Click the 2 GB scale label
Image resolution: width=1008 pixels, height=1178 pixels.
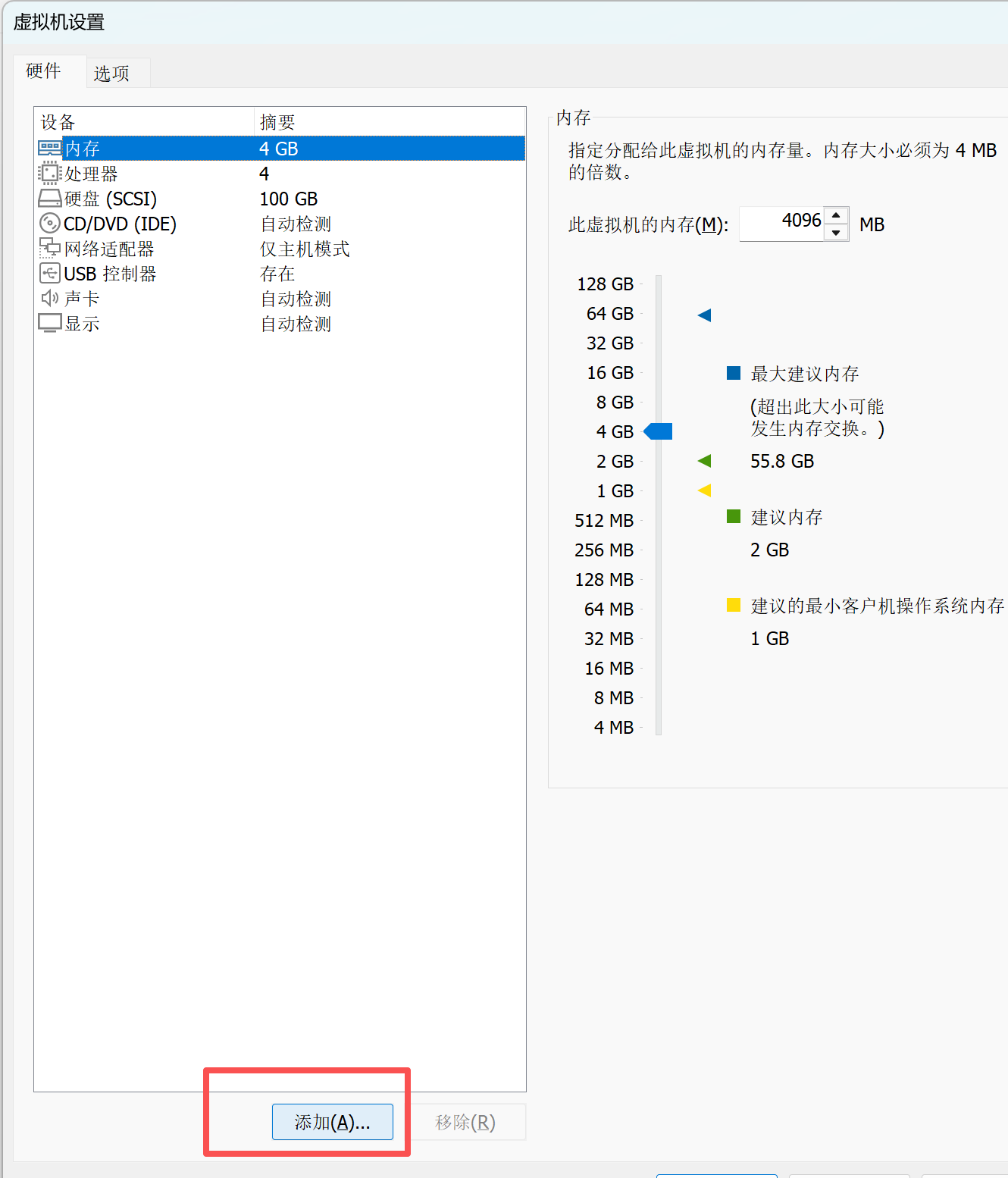(x=615, y=461)
